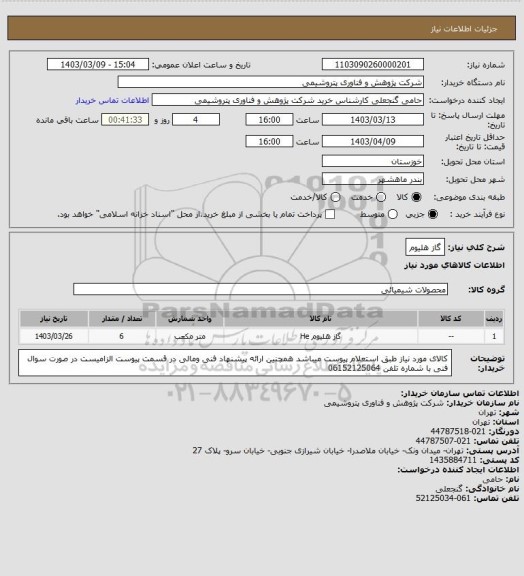Viewport: 524px width, 576px height.
Task: Click the جزئیات اطلاعات نیاز header title
Action: pyautogui.click(x=464, y=29)
